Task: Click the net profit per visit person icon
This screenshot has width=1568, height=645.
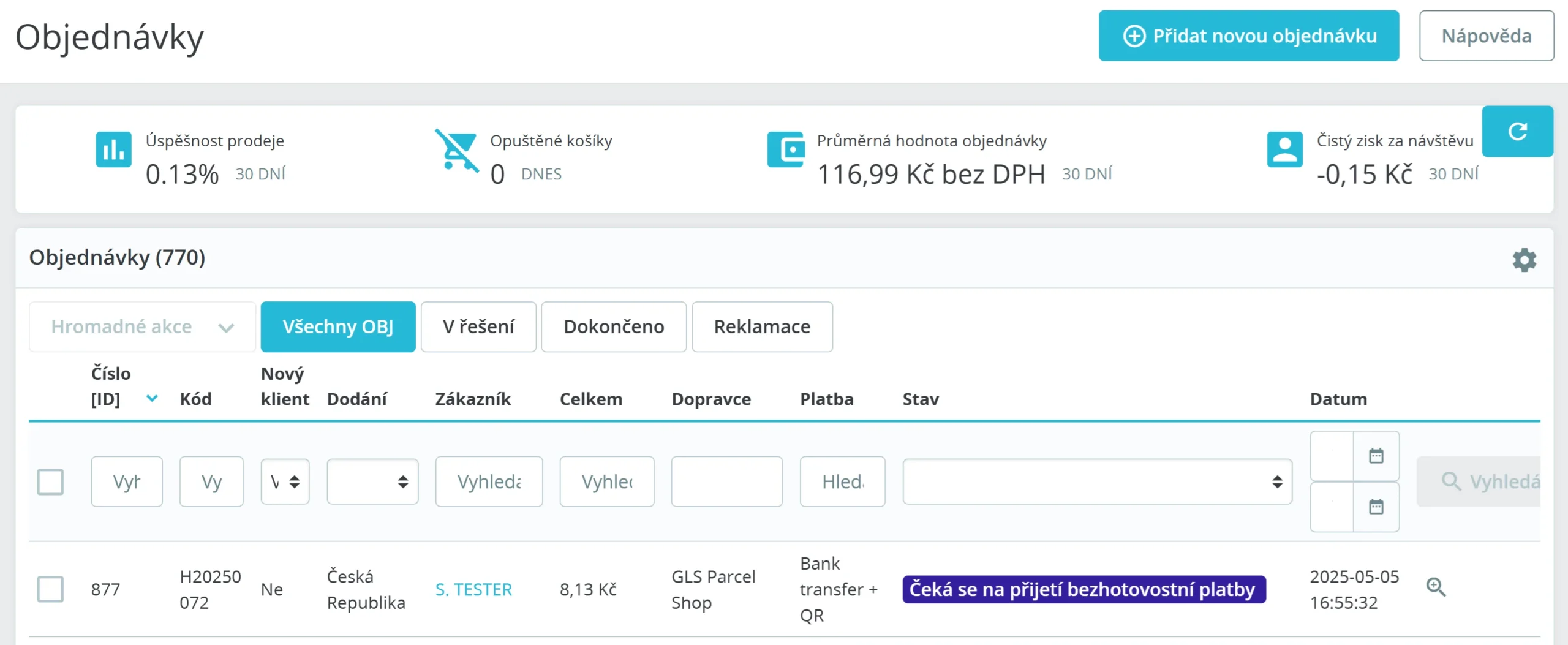Action: [x=1284, y=149]
